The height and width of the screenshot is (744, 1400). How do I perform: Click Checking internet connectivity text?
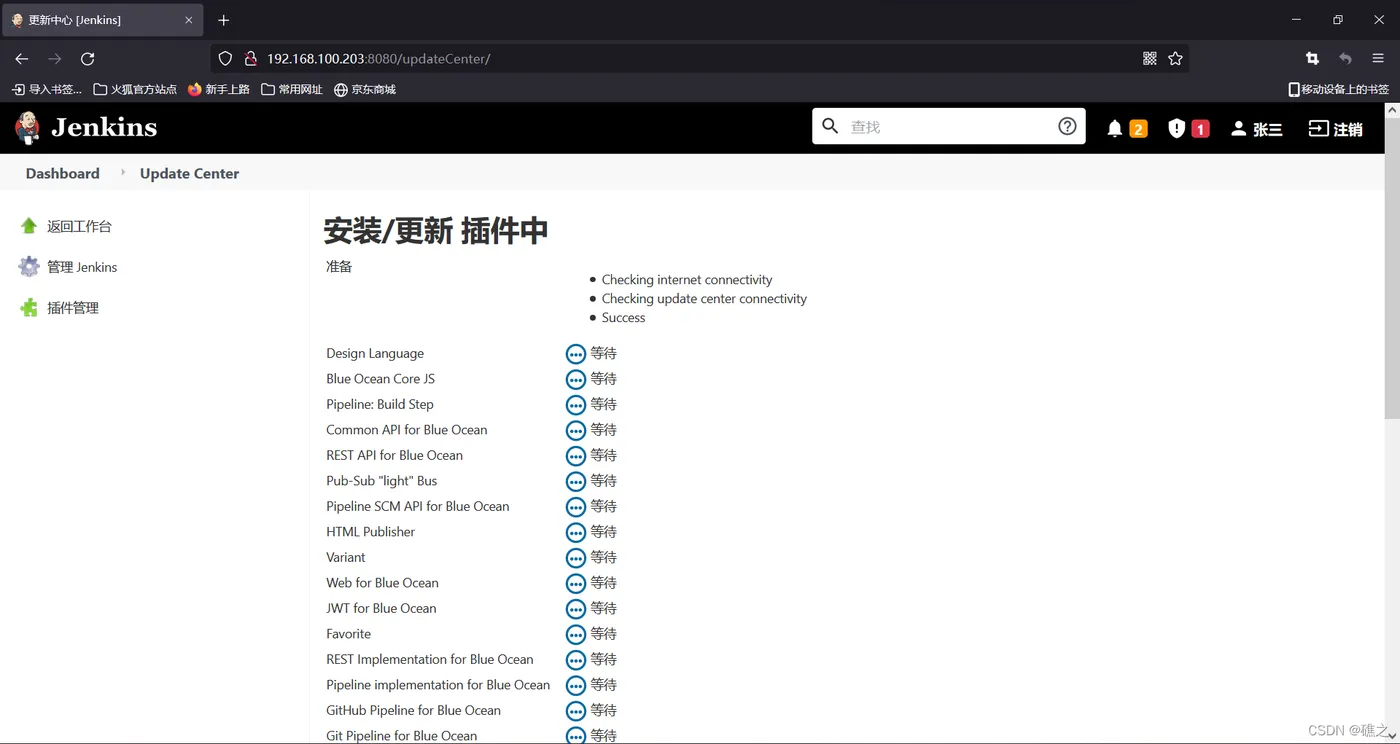pyautogui.click(x=687, y=280)
